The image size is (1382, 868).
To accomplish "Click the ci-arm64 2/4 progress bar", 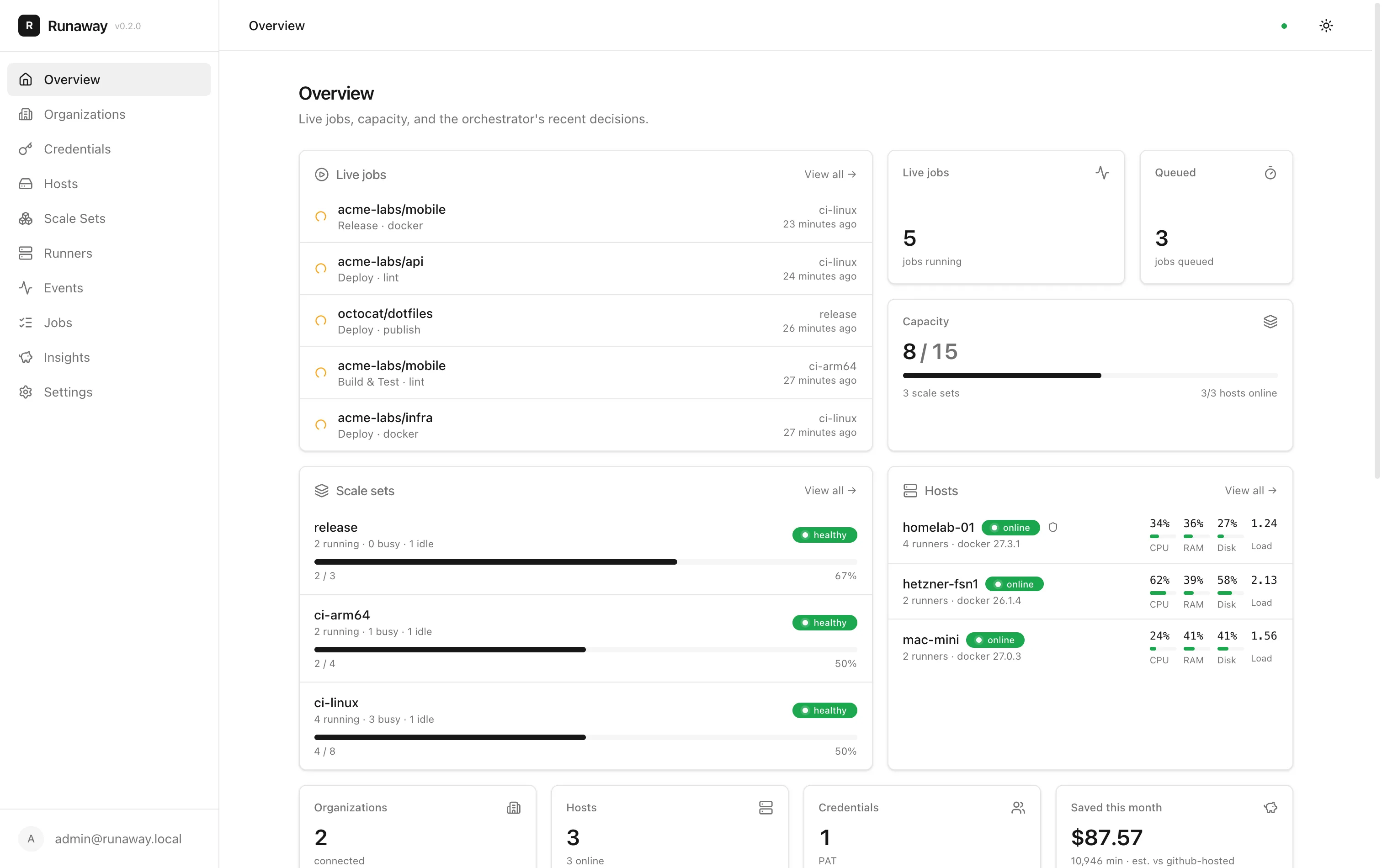I will (585, 650).
